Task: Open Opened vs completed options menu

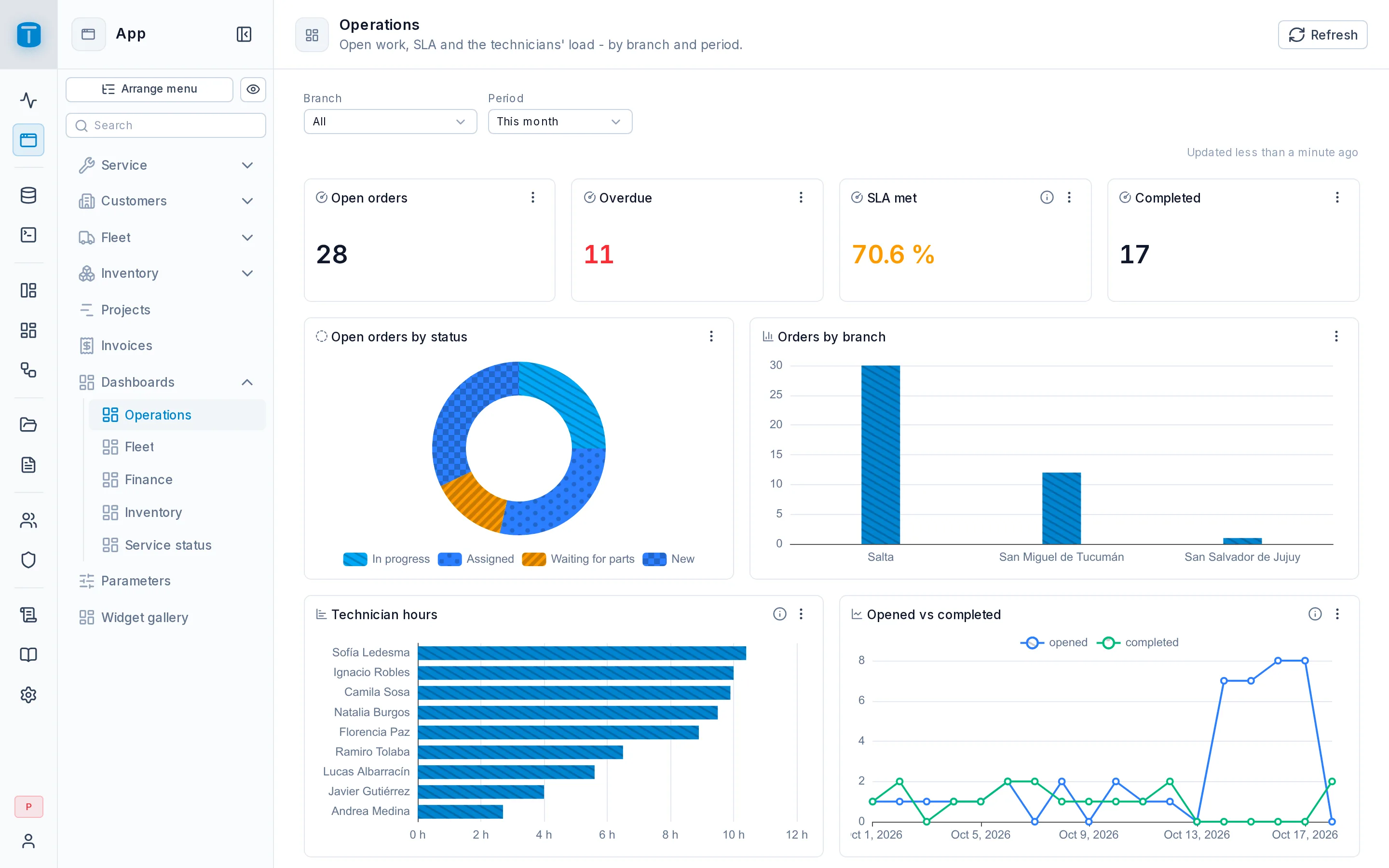Action: 1337,614
